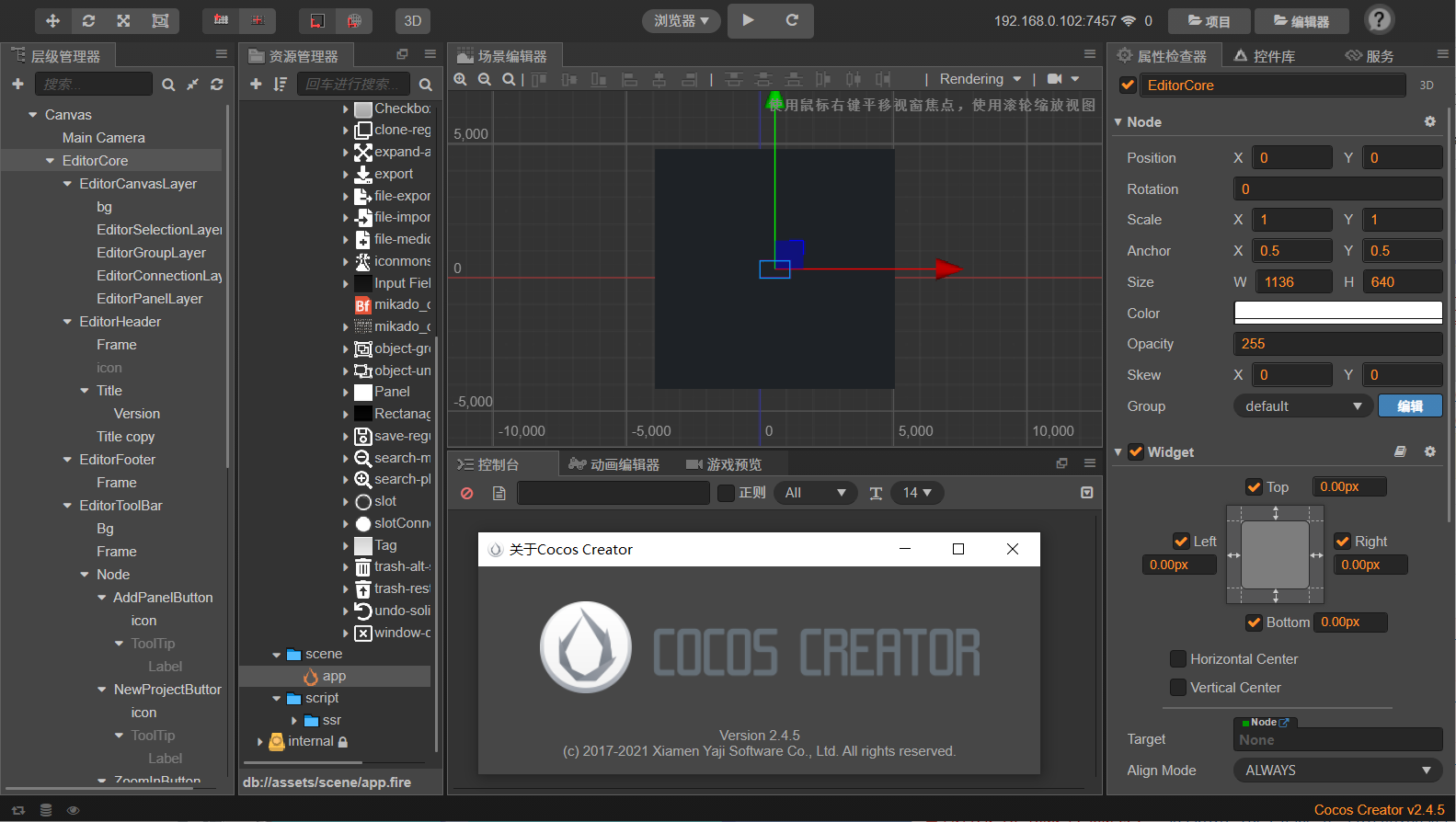Screen dimensions: 1456x822
Task: Open the hierarchy panel menu
Action: click(221, 54)
